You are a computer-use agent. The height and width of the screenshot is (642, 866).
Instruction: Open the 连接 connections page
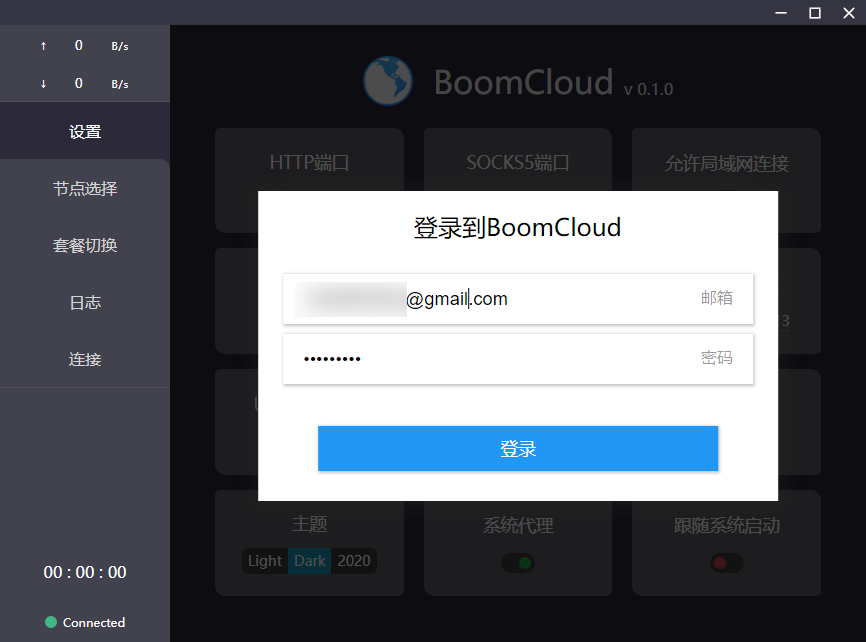pyautogui.click(x=85, y=359)
